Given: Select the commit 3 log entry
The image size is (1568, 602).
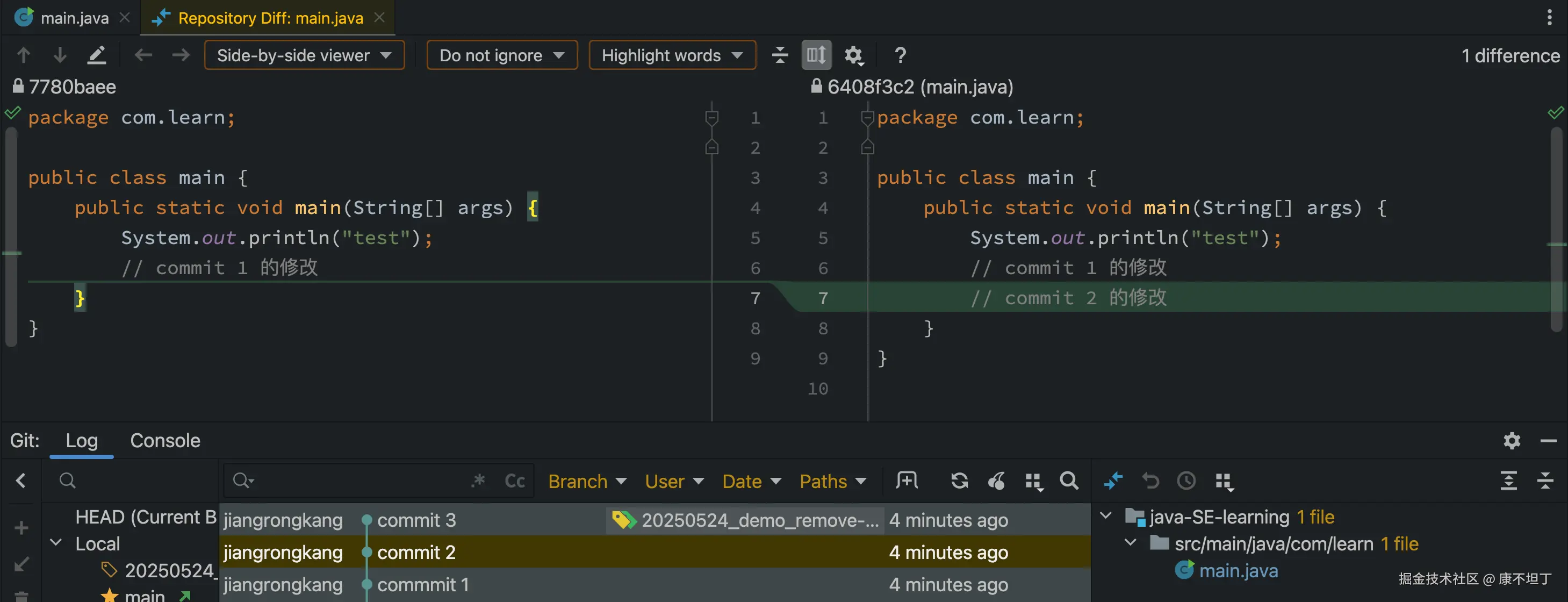Looking at the screenshot, I should click(416, 520).
